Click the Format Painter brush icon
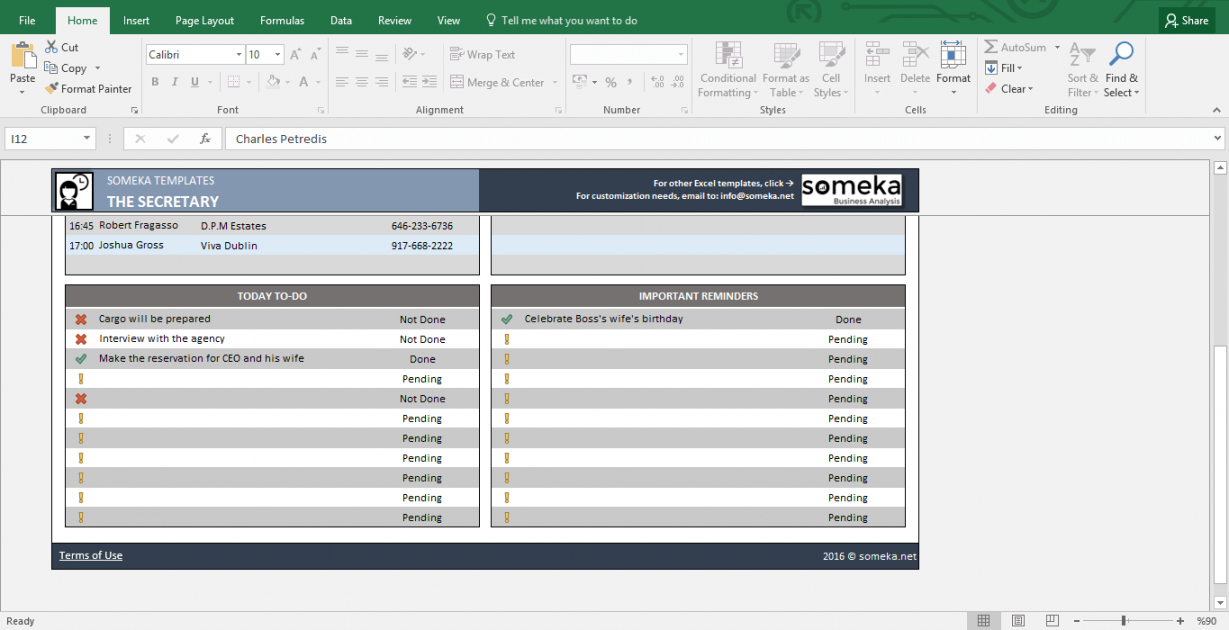 52,89
